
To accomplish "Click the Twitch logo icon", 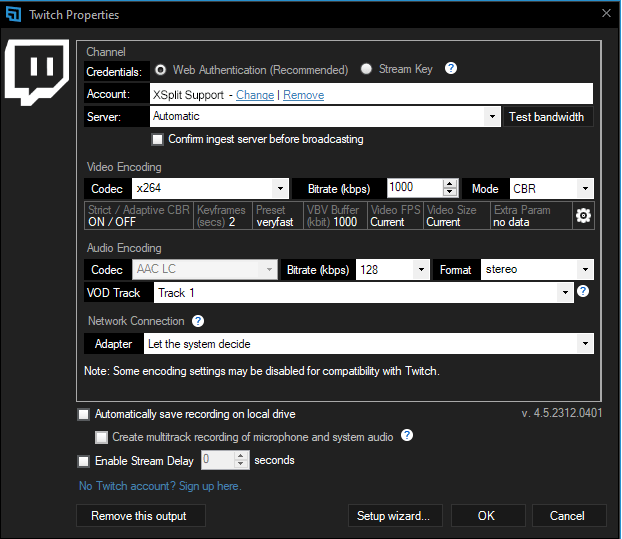I will click(37, 73).
